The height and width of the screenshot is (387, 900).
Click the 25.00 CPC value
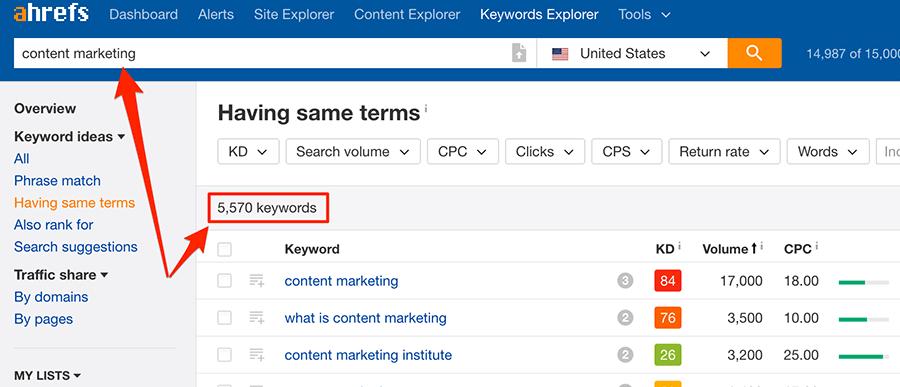(801, 355)
